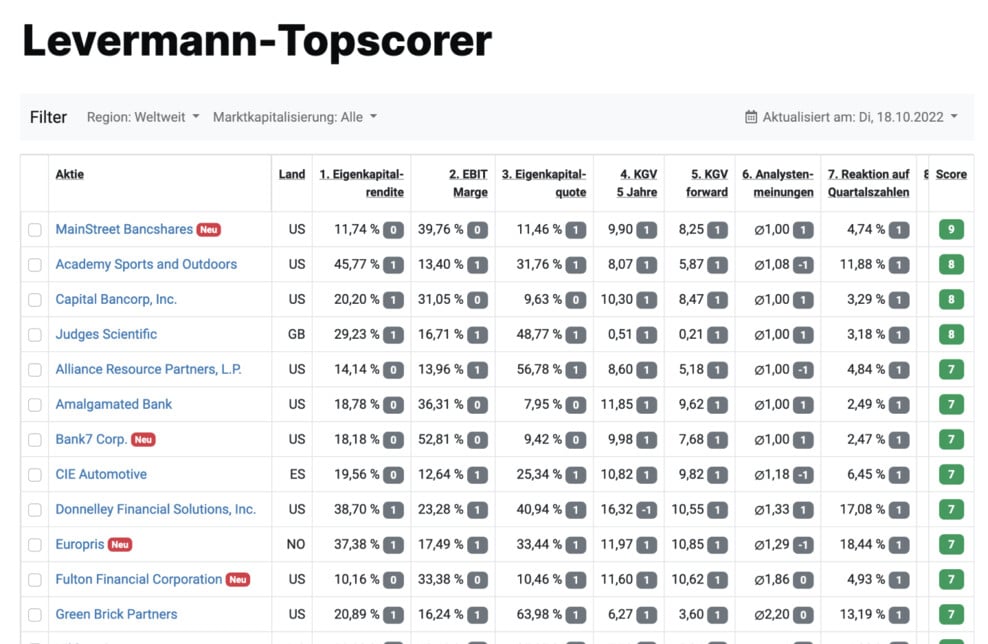Click the -1 analyst badge in Academy Sports row
Image resolution: width=988 pixels, height=644 pixels.
coord(803,265)
